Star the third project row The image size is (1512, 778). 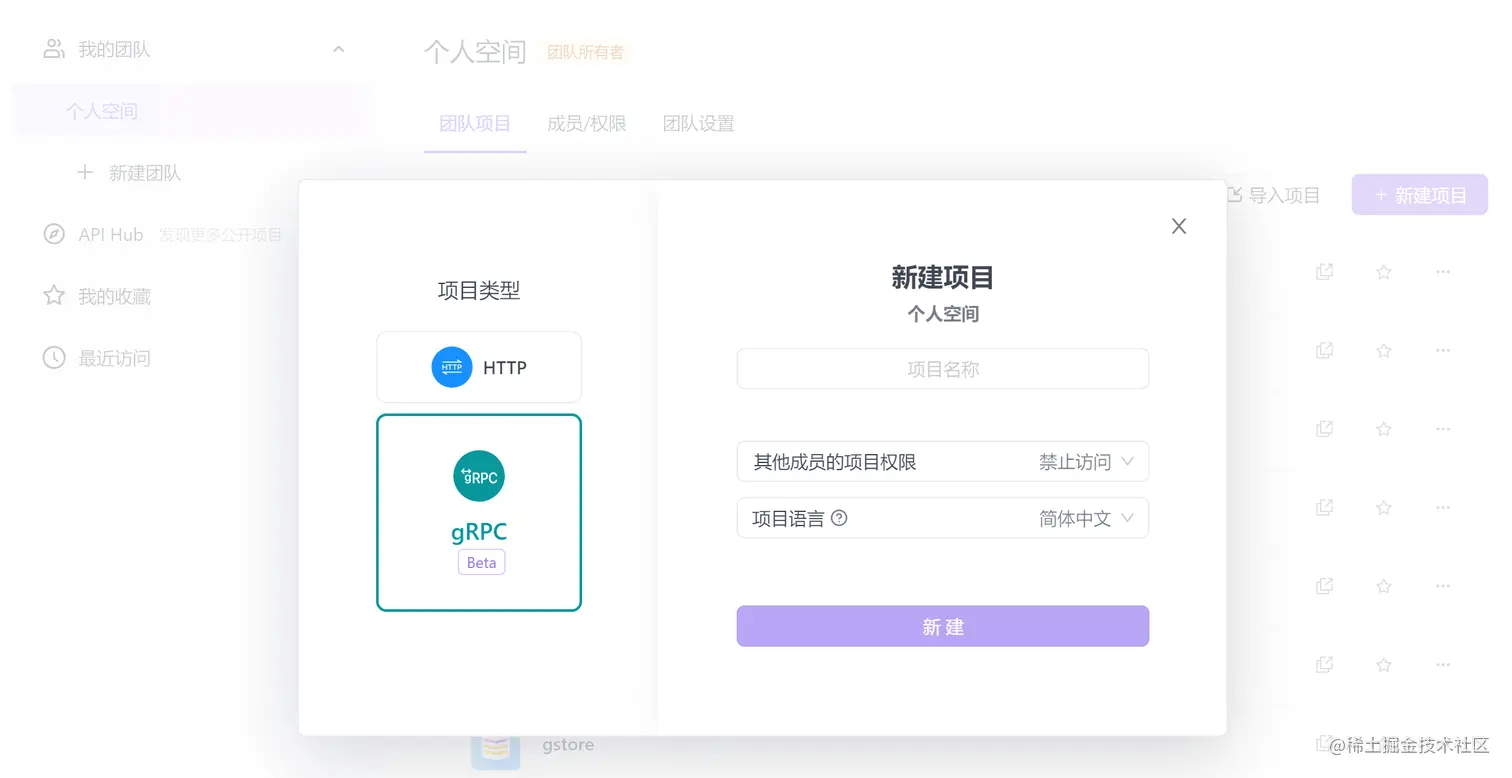point(1384,429)
